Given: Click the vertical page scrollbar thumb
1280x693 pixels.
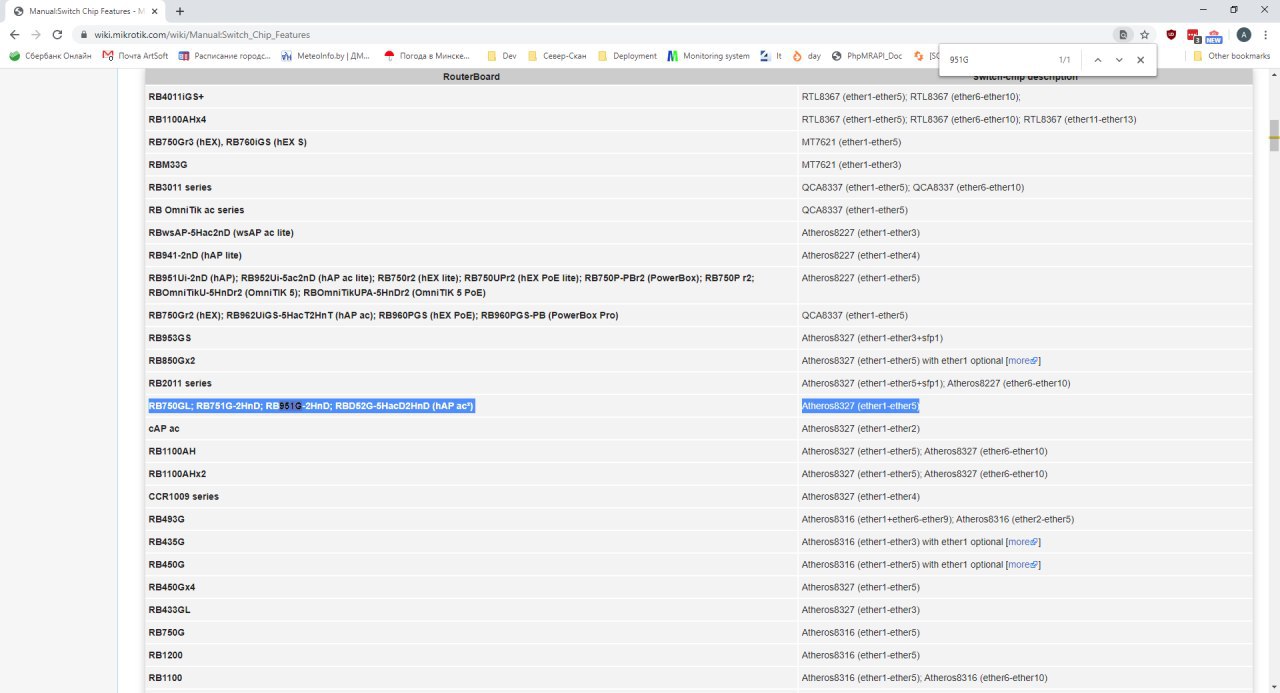Looking at the screenshot, I should pos(1274,135).
